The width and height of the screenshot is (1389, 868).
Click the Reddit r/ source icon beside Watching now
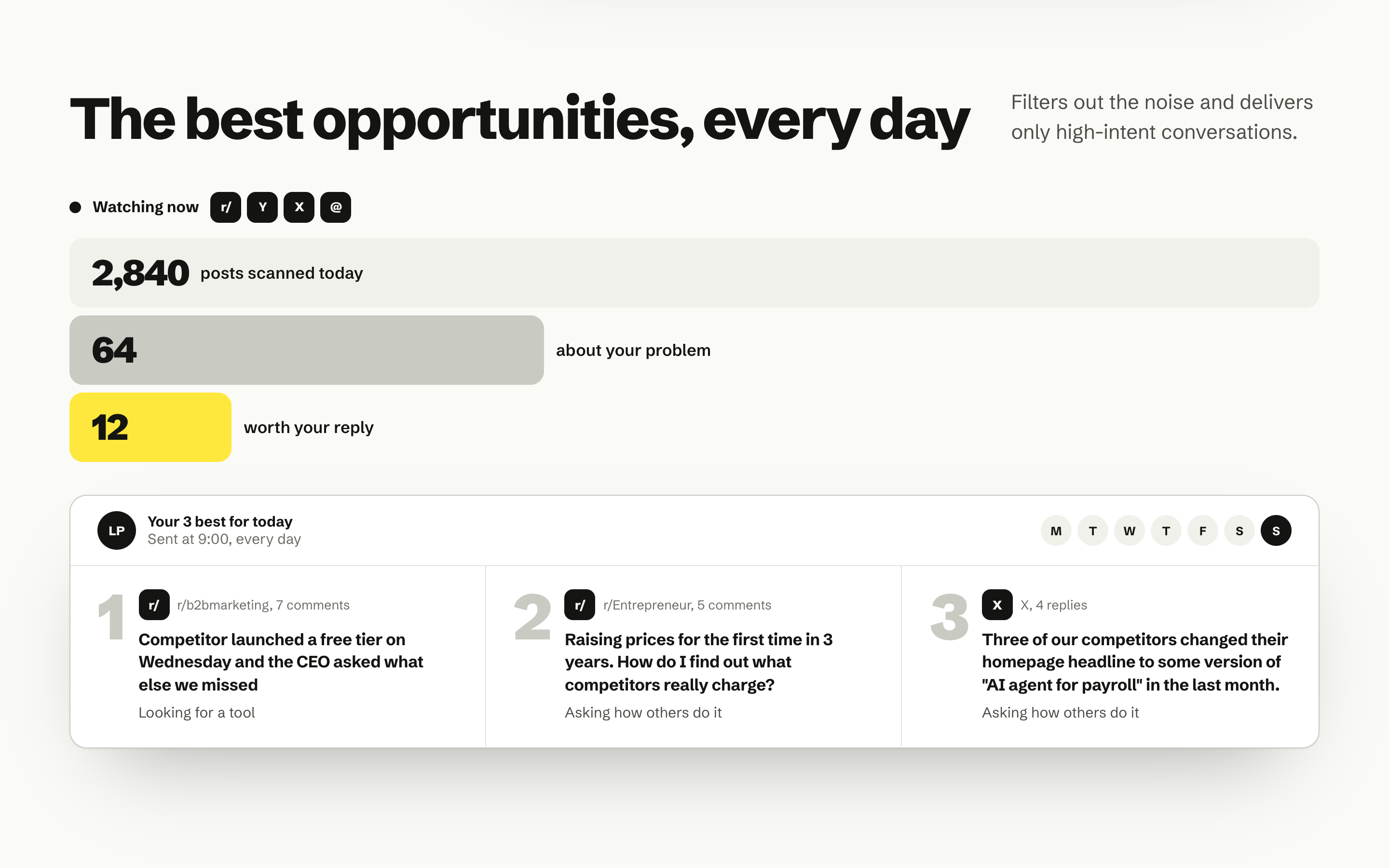[226, 207]
